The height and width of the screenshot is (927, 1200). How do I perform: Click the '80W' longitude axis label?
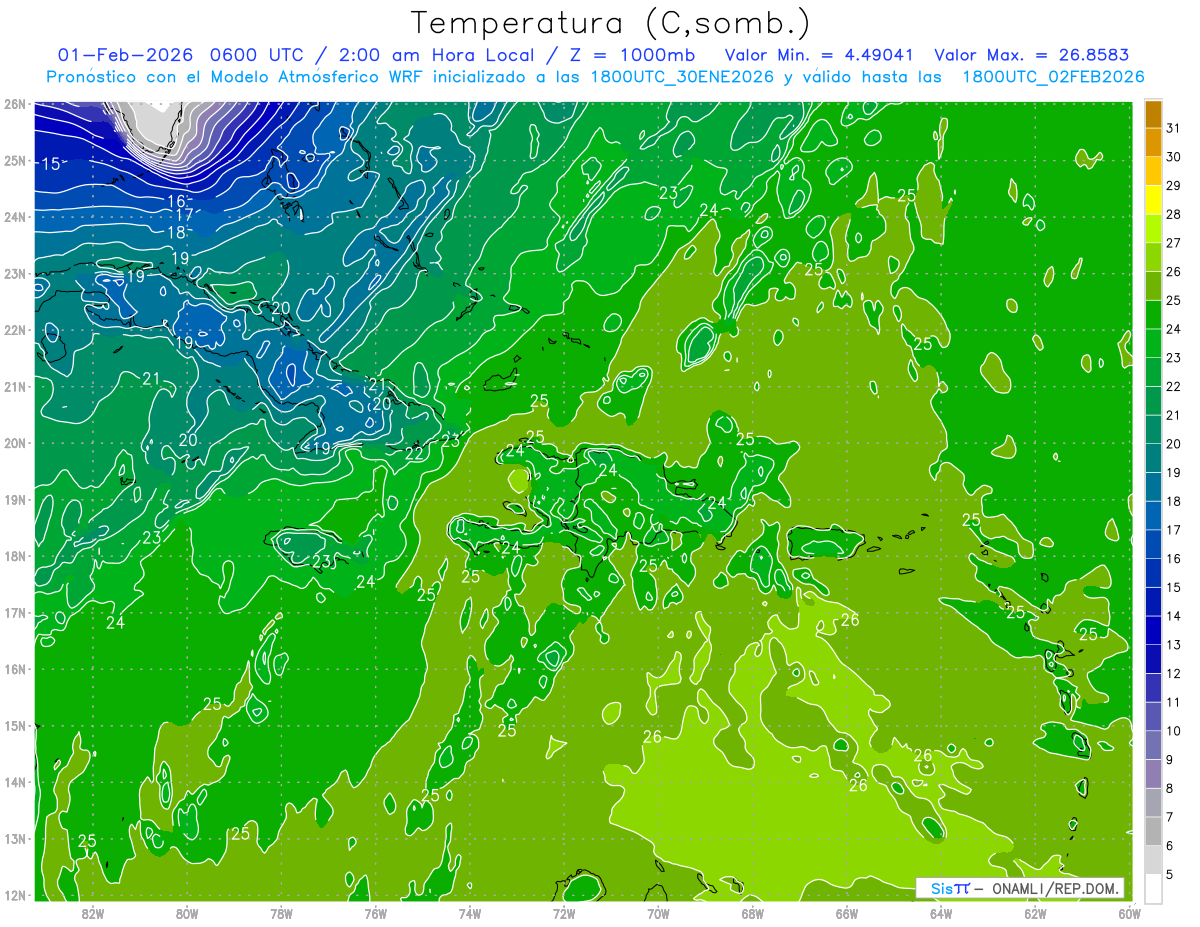(187, 912)
